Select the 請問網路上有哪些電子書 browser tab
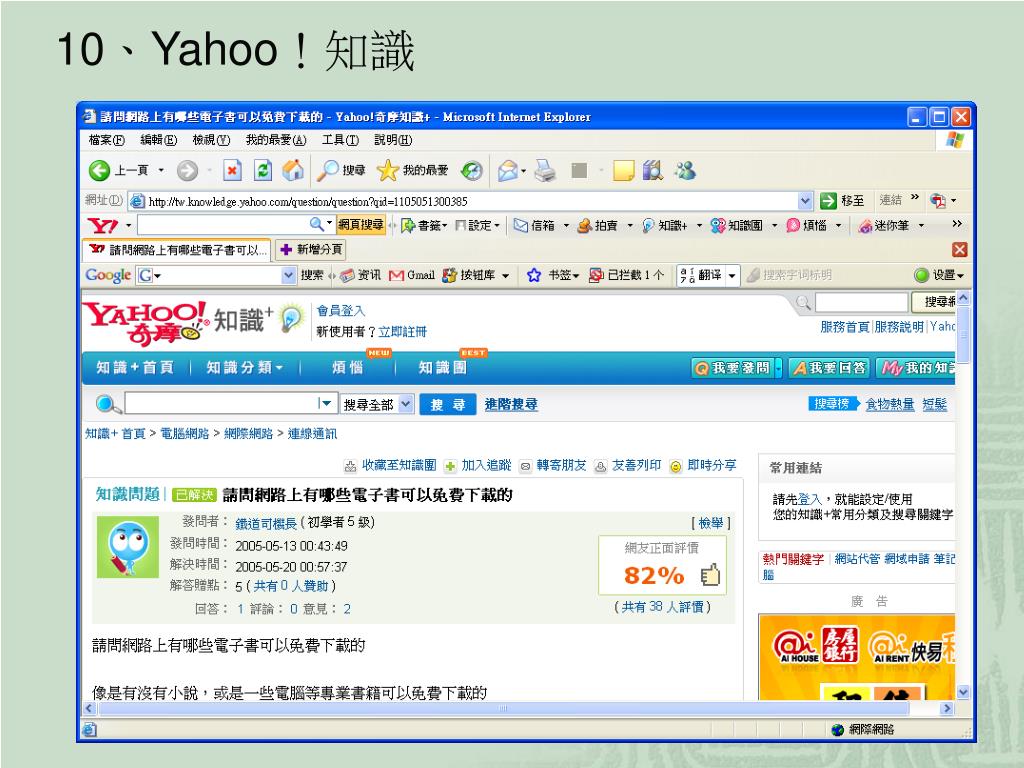The height and width of the screenshot is (768, 1024). (x=178, y=249)
